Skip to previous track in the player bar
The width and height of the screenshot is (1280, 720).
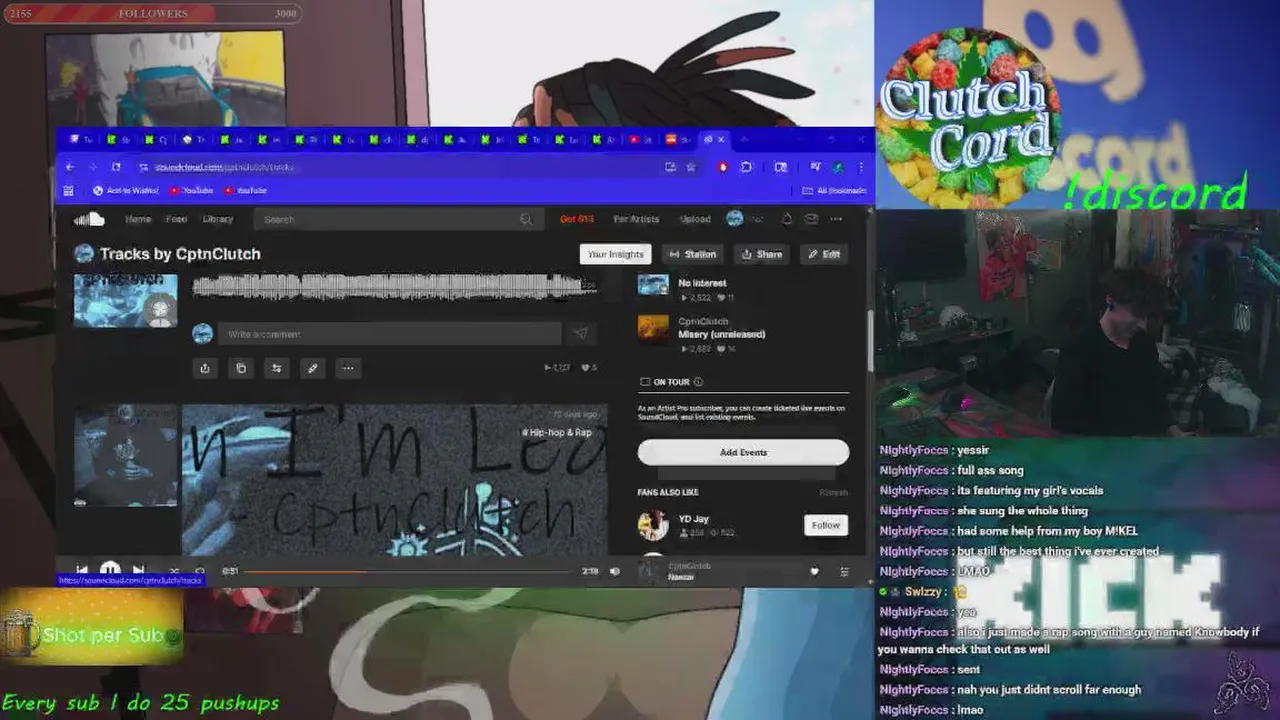pos(82,571)
